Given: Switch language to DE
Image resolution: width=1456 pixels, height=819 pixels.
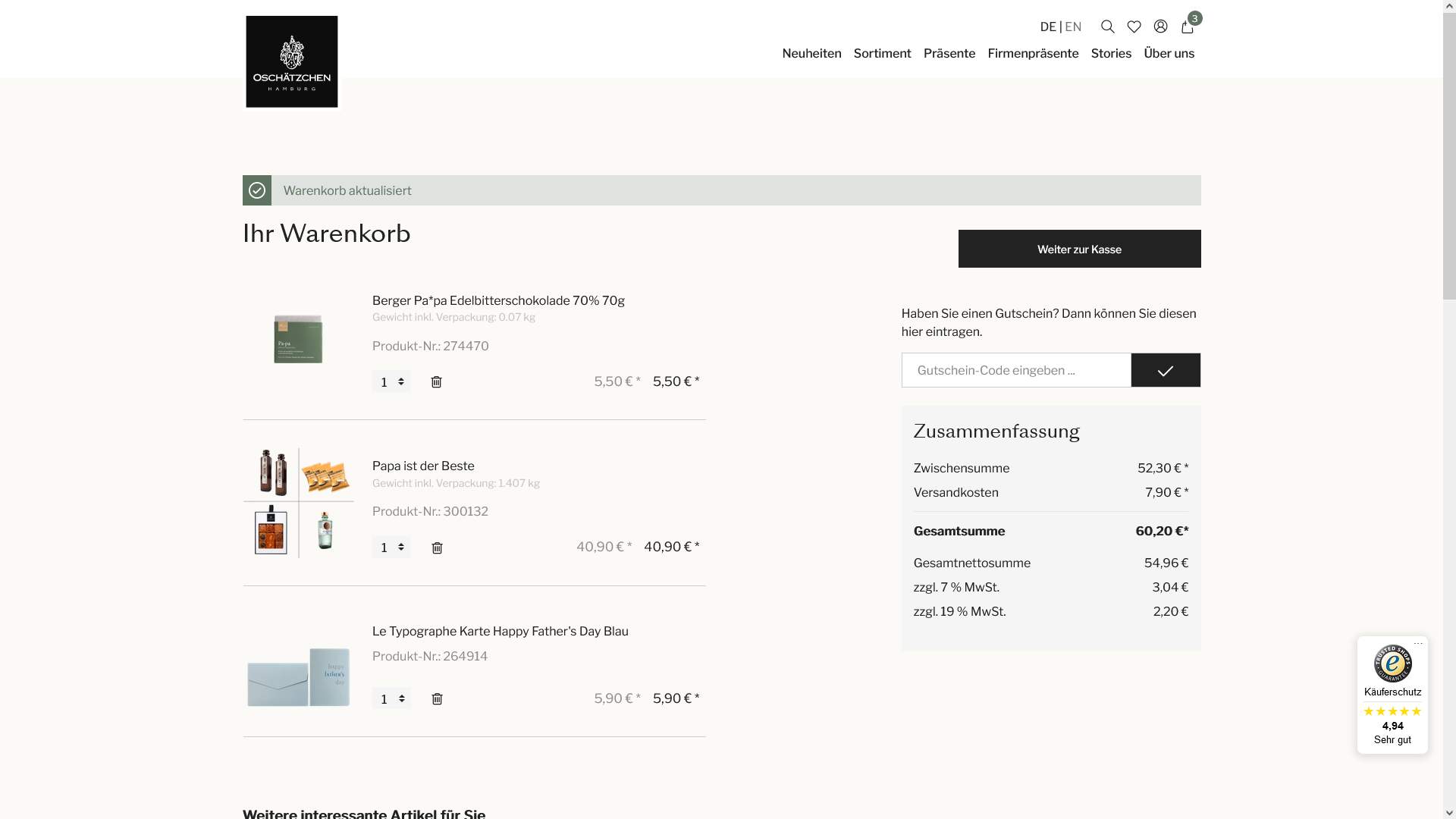Looking at the screenshot, I should pyautogui.click(x=1048, y=27).
